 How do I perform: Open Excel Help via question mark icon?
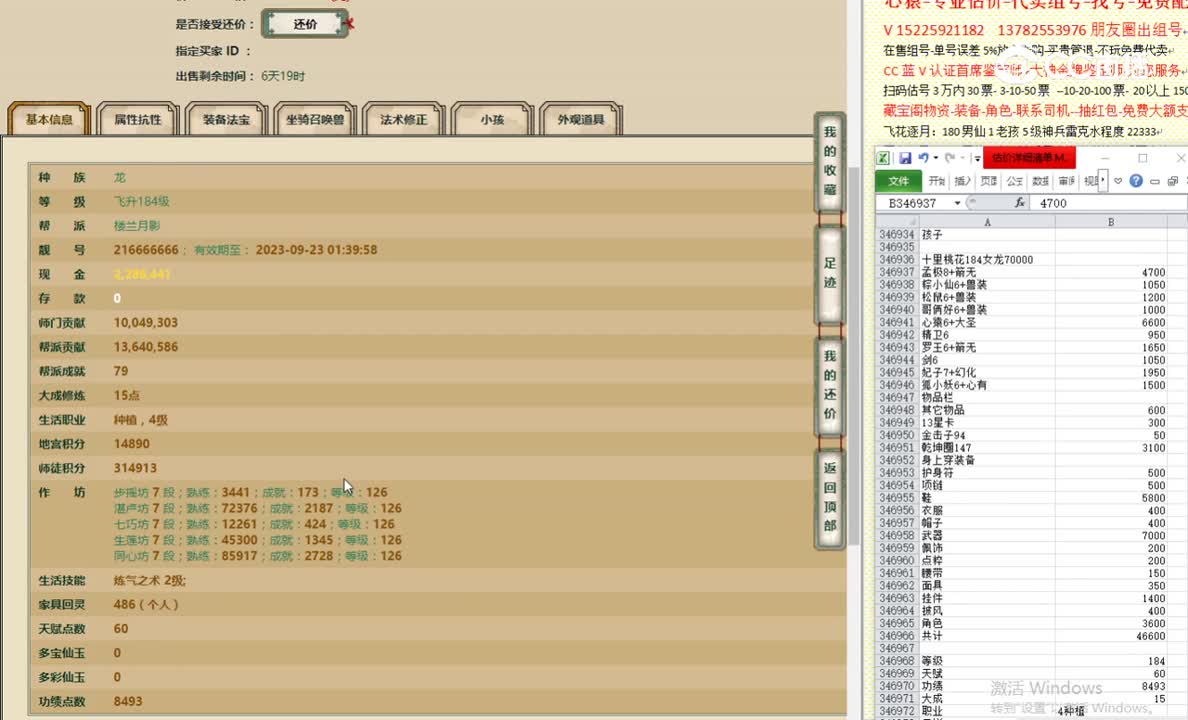click(x=1136, y=181)
